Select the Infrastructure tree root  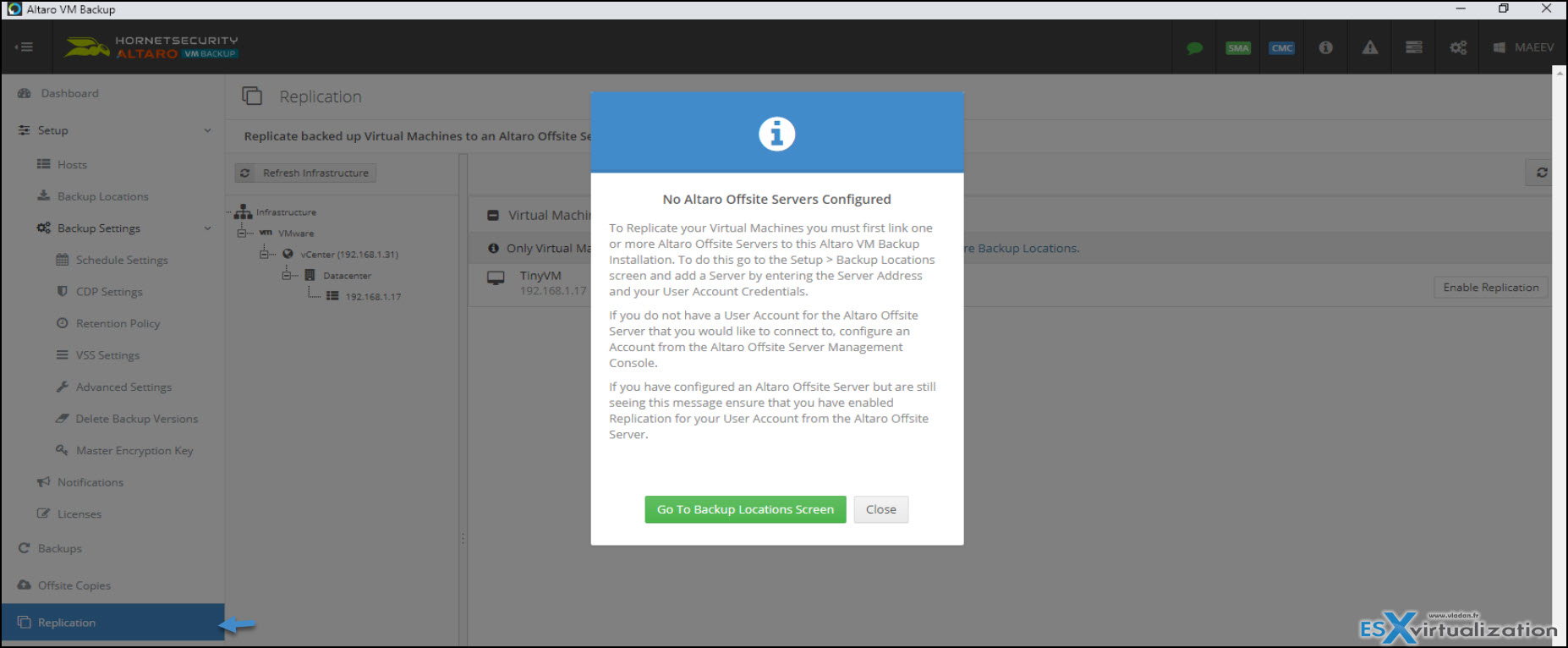(x=286, y=212)
